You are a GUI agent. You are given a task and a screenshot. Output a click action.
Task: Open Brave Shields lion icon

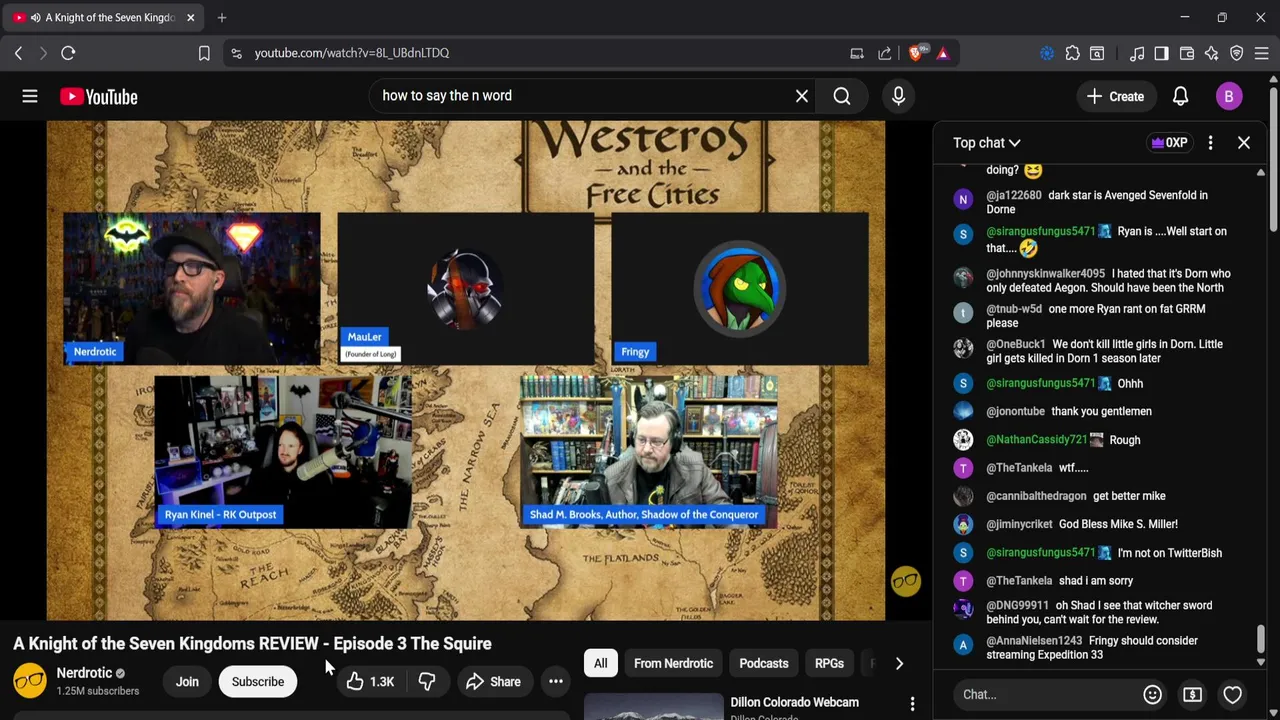(916, 53)
